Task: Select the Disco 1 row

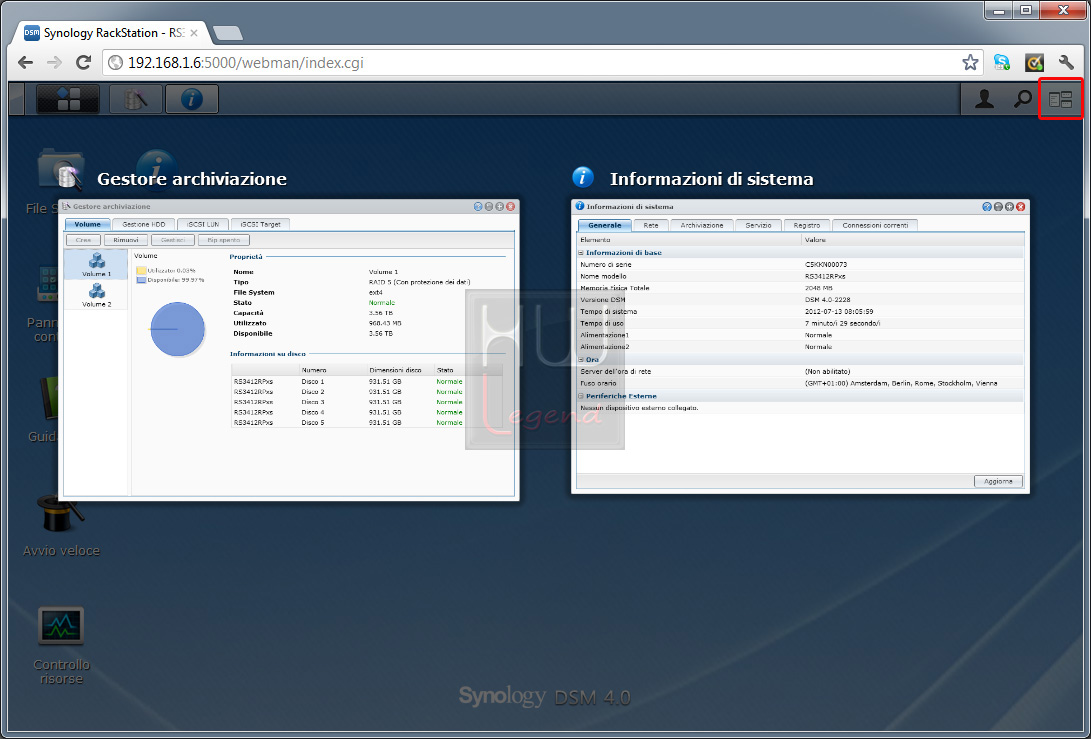Action: pyautogui.click(x=367, y=381)
